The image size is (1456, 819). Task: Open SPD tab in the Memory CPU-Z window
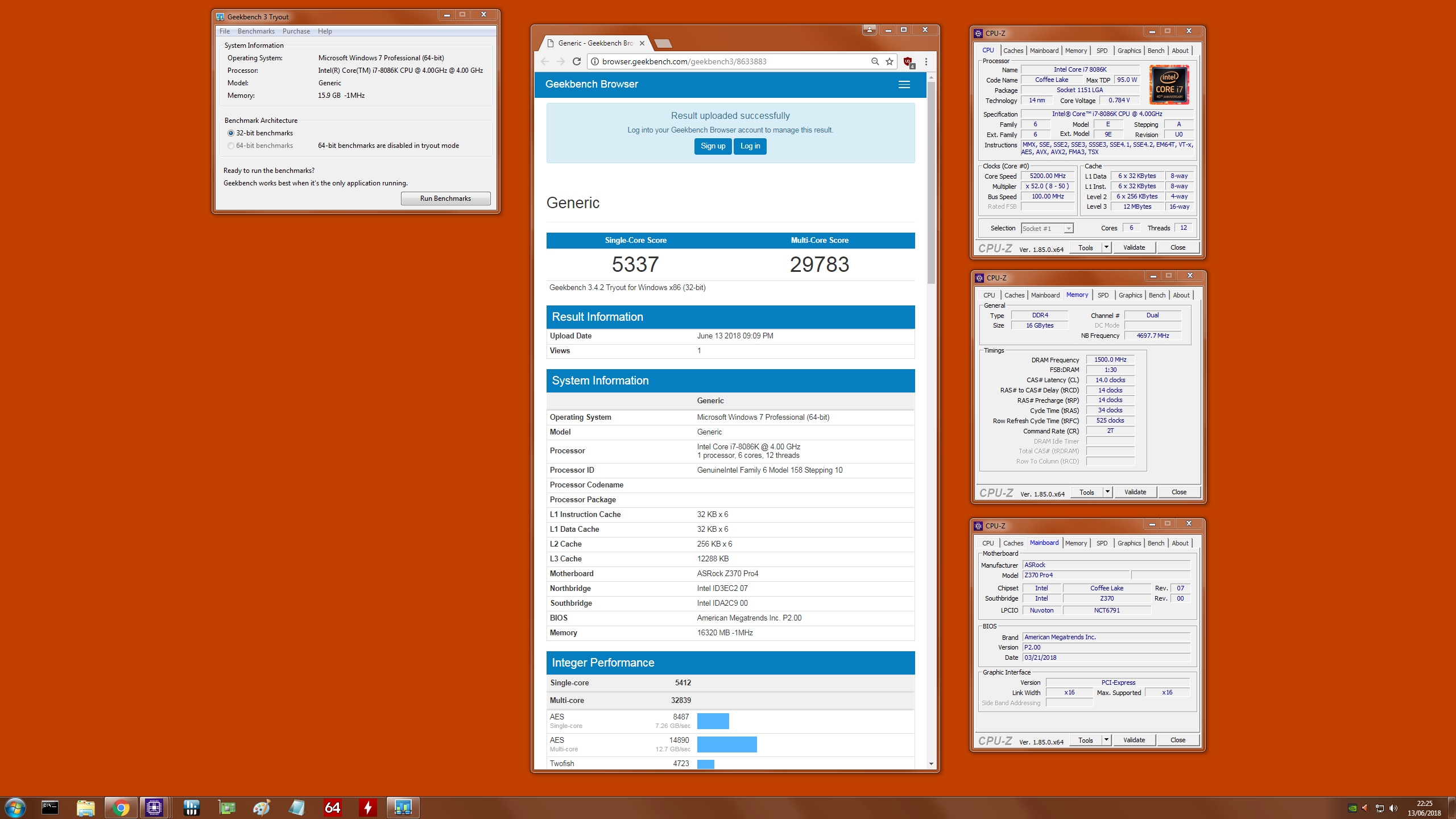coord(1103,295)
